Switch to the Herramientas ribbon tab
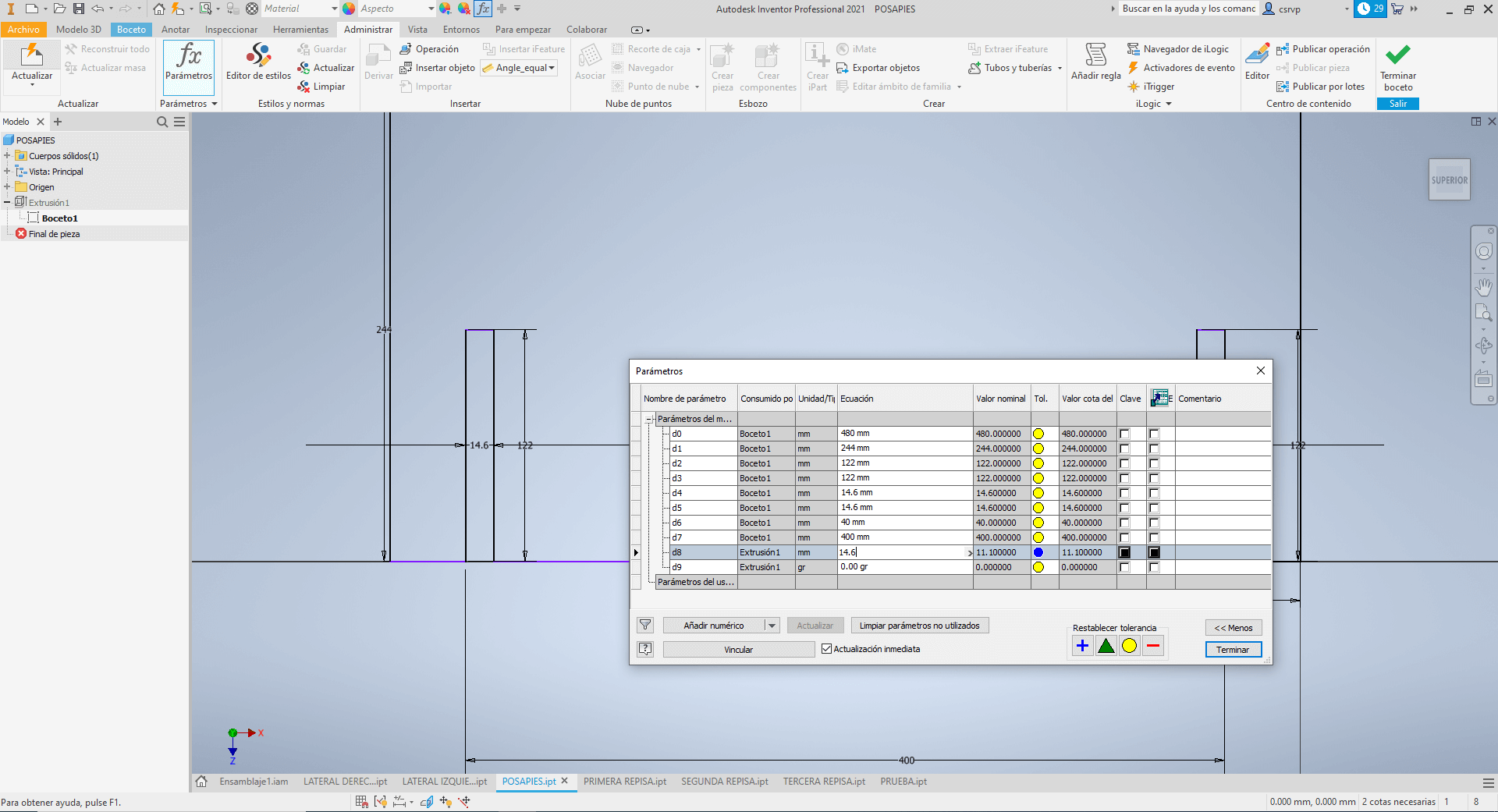This screenshot has width=1498, height=812. [x=300, y=30]
